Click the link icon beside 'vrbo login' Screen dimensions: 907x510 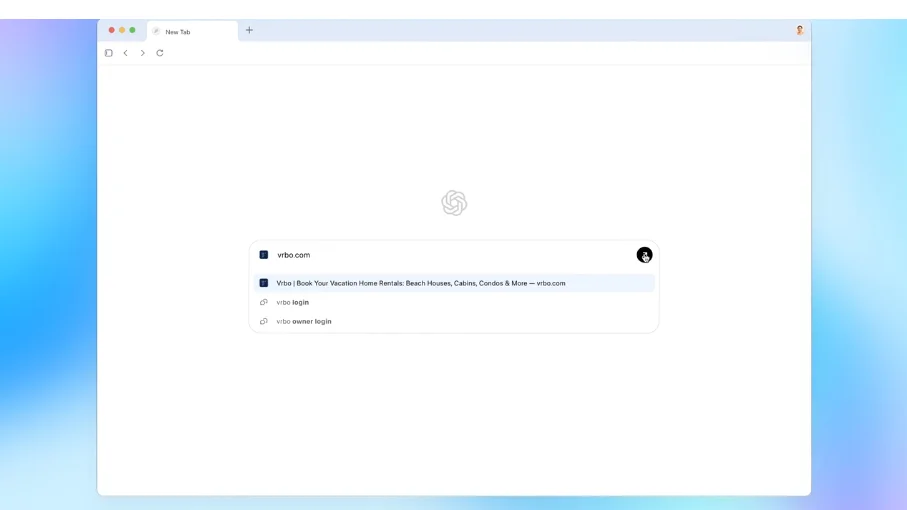[x=264, y=302]
